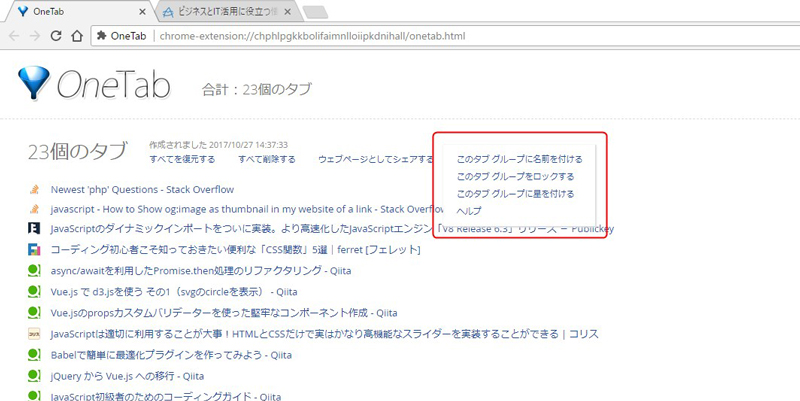The image size is (800, 401).
Task: Click the browser forward arrow
Action: pyautogui.click(x=35, y=36)
